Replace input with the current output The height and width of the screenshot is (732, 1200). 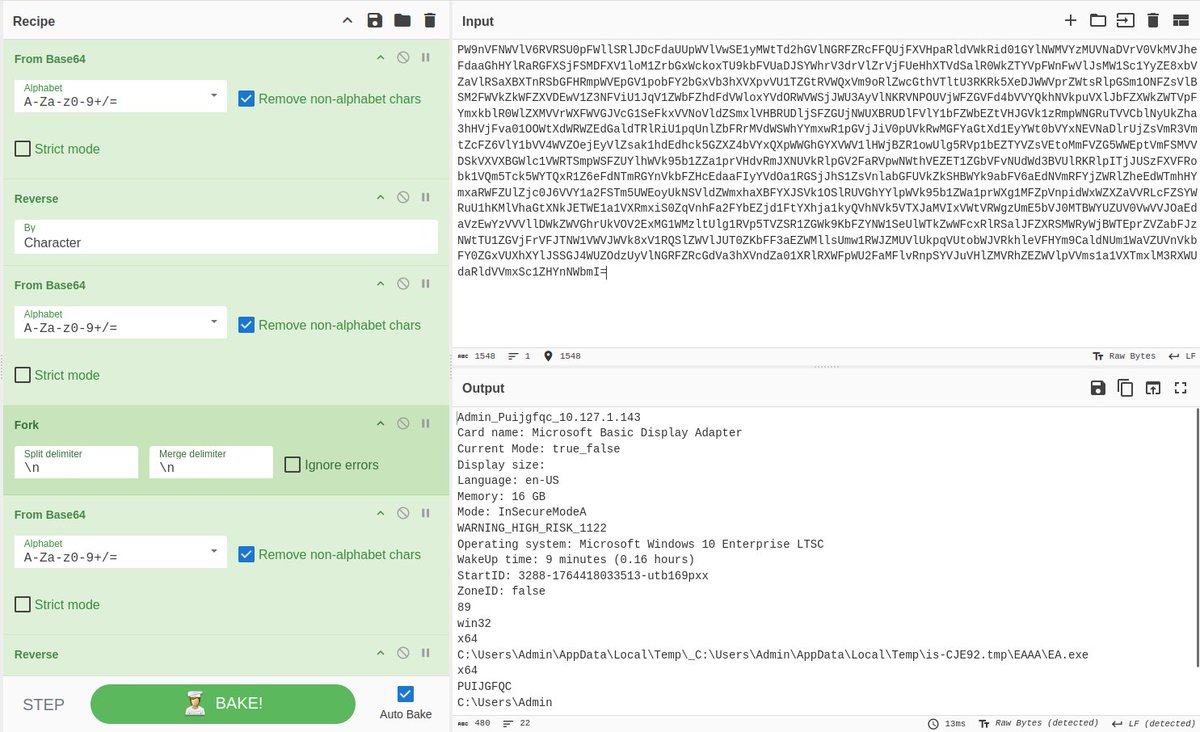1152,388
